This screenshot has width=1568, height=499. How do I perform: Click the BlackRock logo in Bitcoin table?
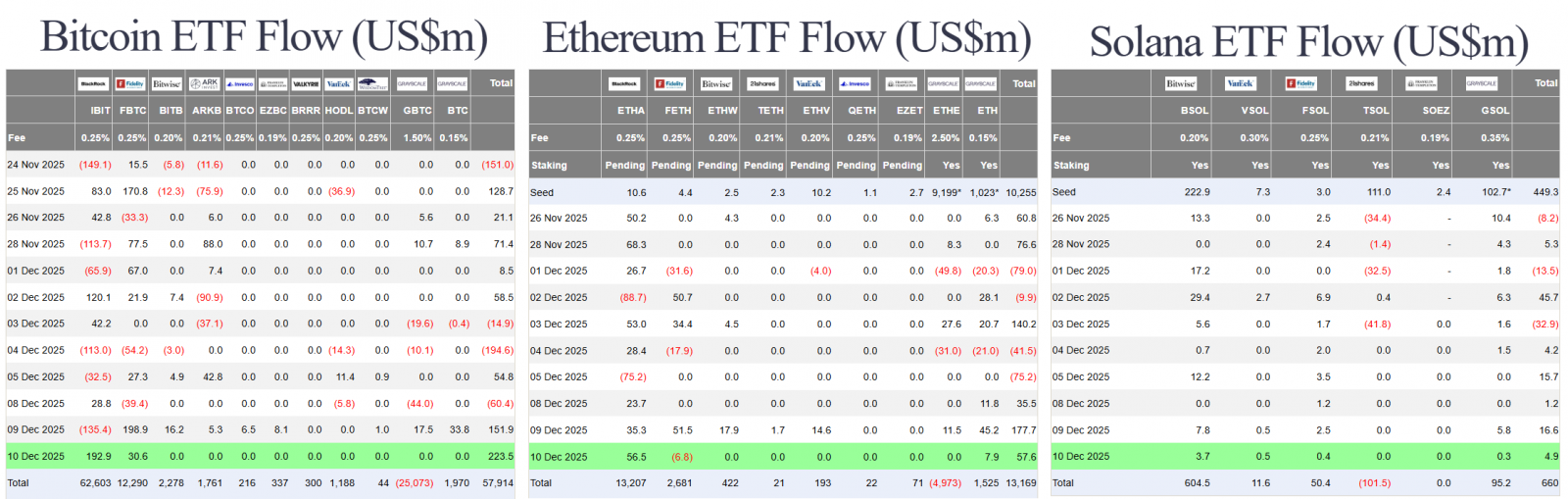(94, 83)
